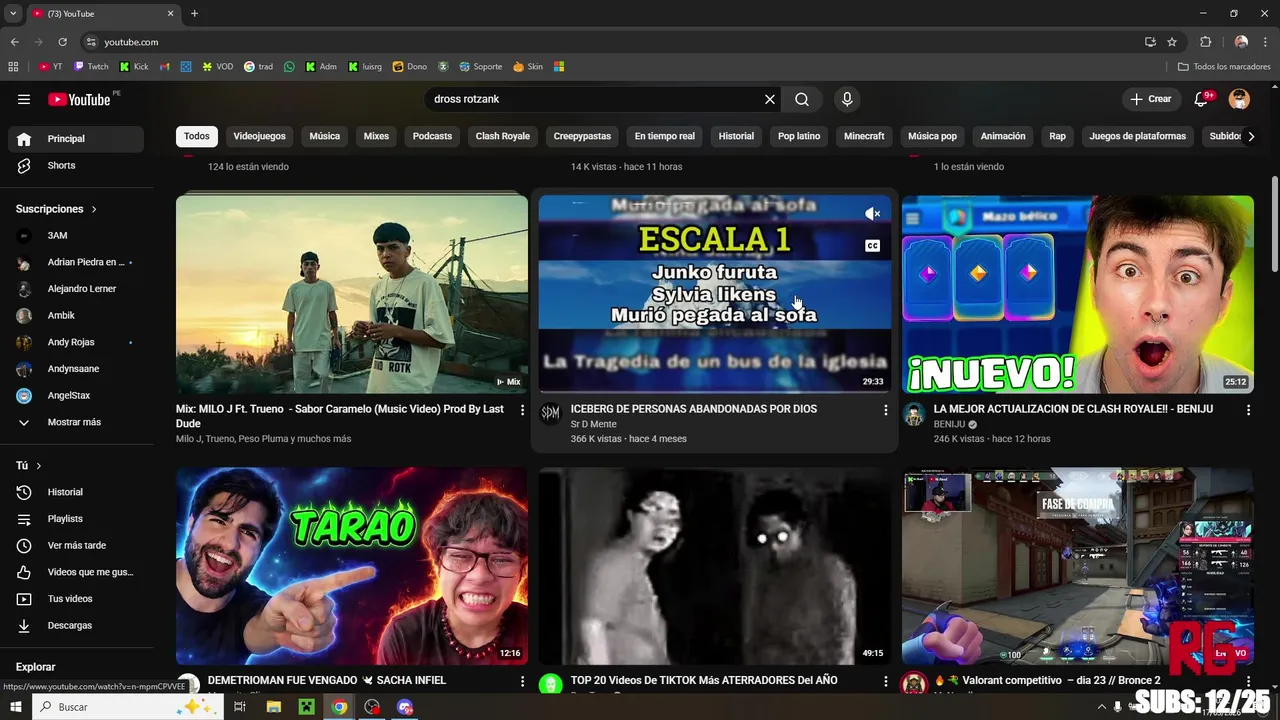The width and height of the screenshot is (1280, 720).
Task: Open Historial in the sidebar
Action: coord(76,492)
